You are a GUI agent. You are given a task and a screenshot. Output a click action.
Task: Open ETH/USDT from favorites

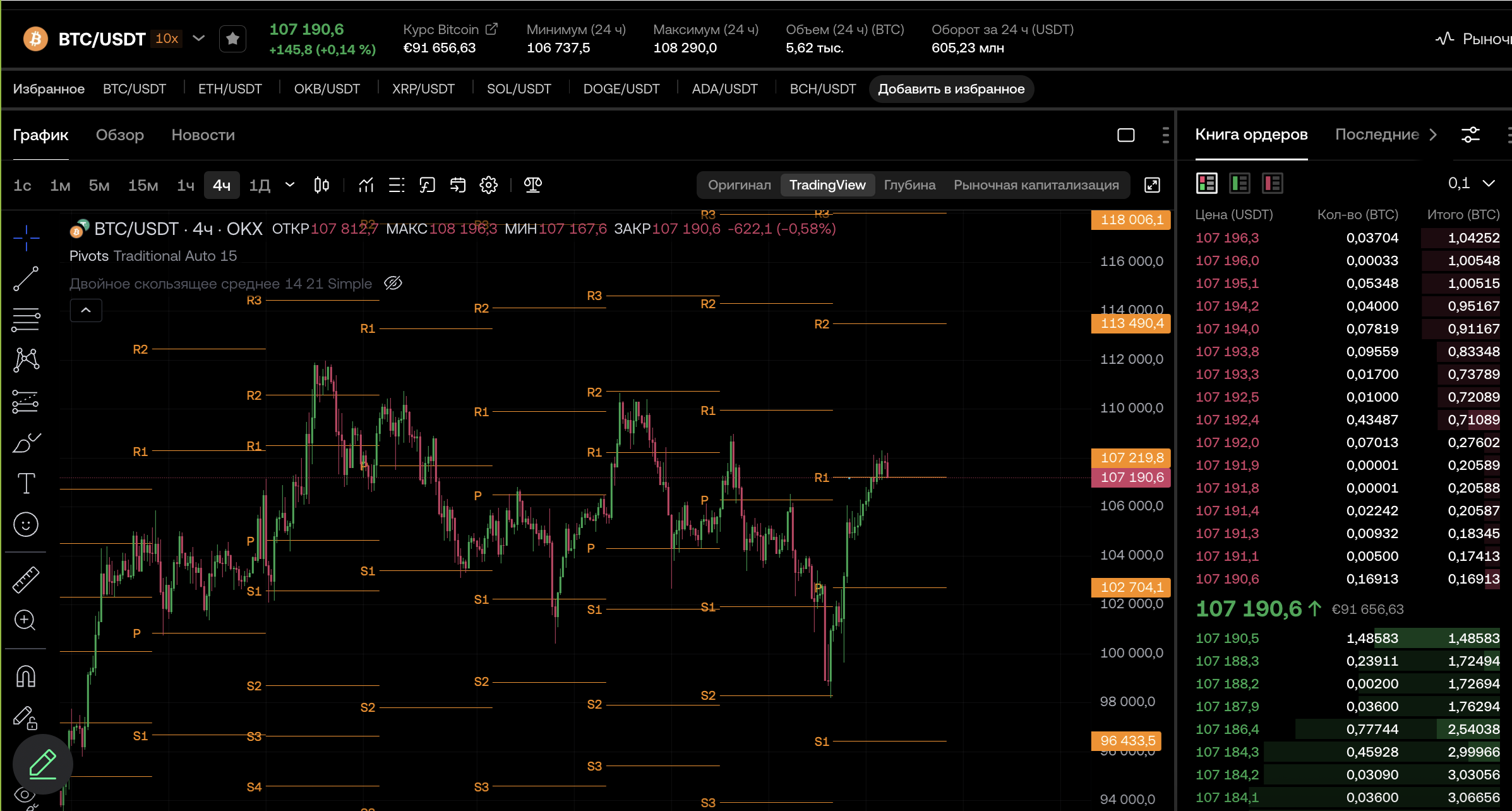230,89
